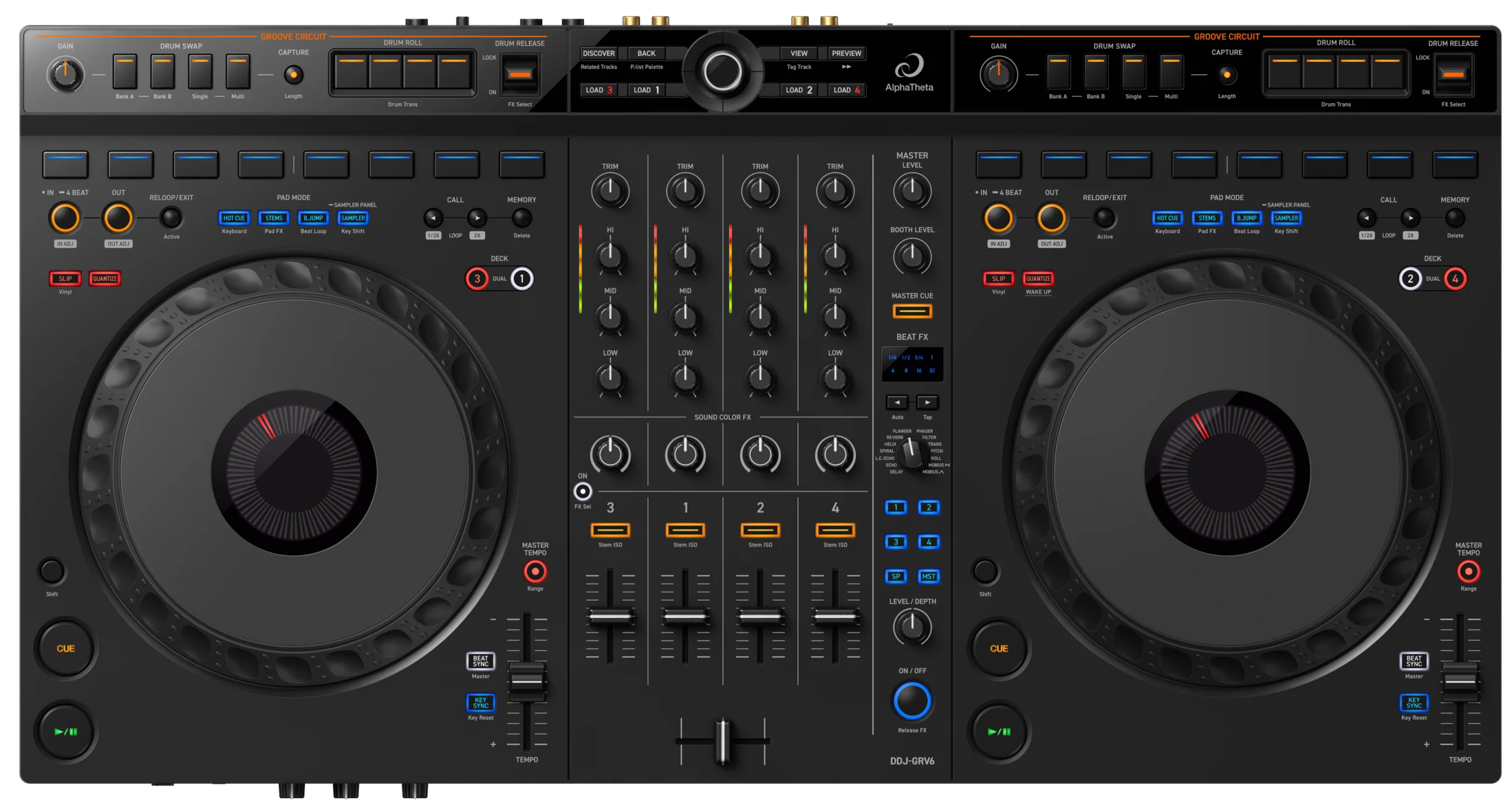Enable MASTER CUE in the mixer section

pos(912,311)
